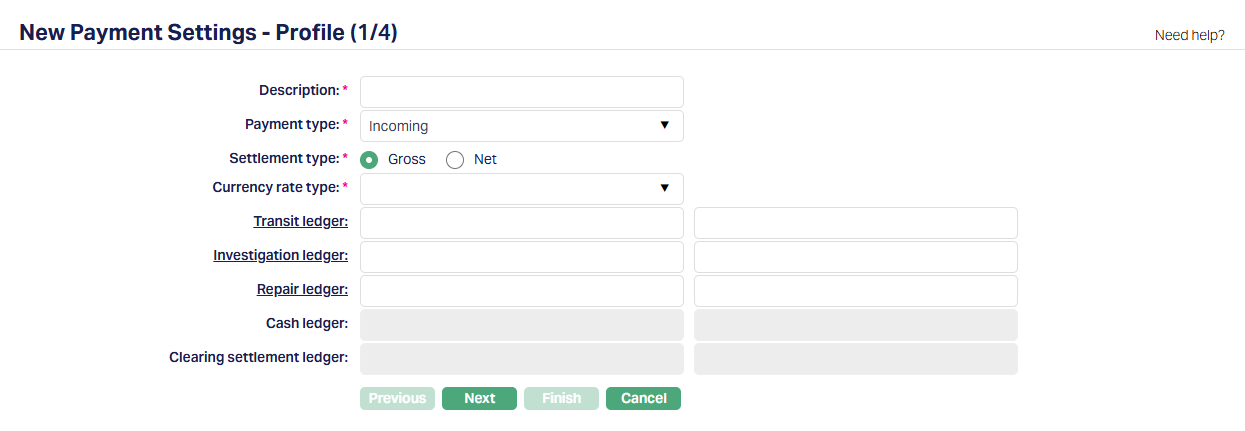The height and width of the screenshot is (431, 1245).
Task: Click the Currency rate type arrow icon
Action: tap(664, 189)
